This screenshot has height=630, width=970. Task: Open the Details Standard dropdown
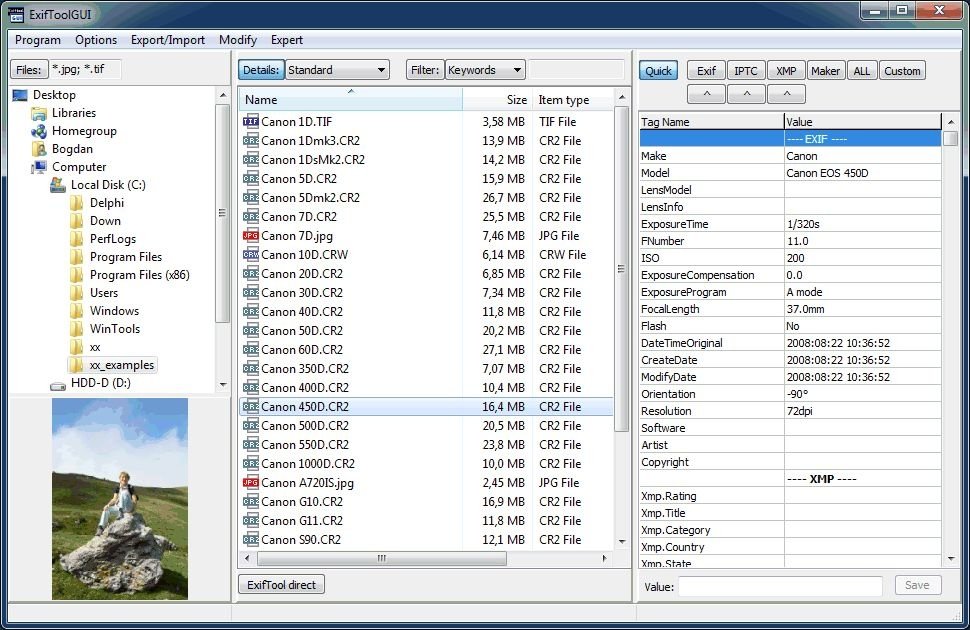click(337, 70)
